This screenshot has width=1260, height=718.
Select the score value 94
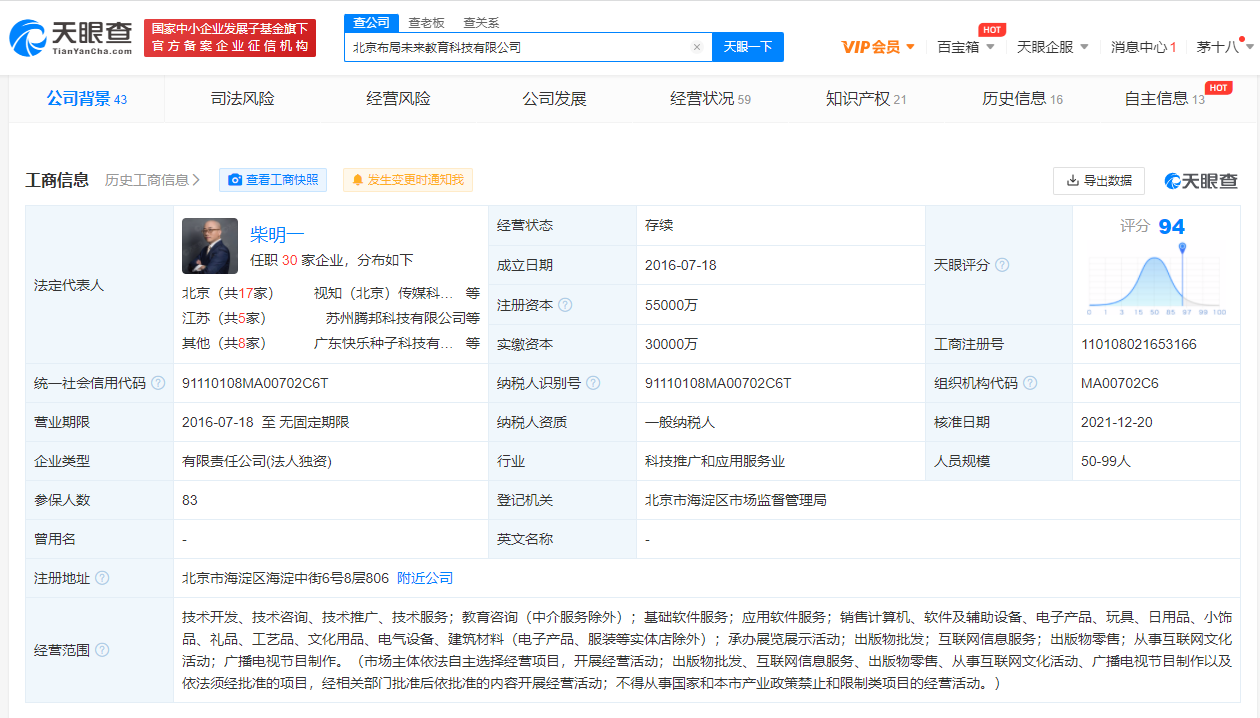click(x=1171, y=227)
